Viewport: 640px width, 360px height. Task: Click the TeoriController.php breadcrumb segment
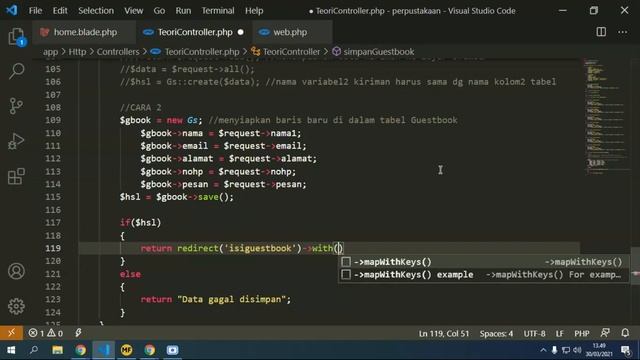click(202, 52)
